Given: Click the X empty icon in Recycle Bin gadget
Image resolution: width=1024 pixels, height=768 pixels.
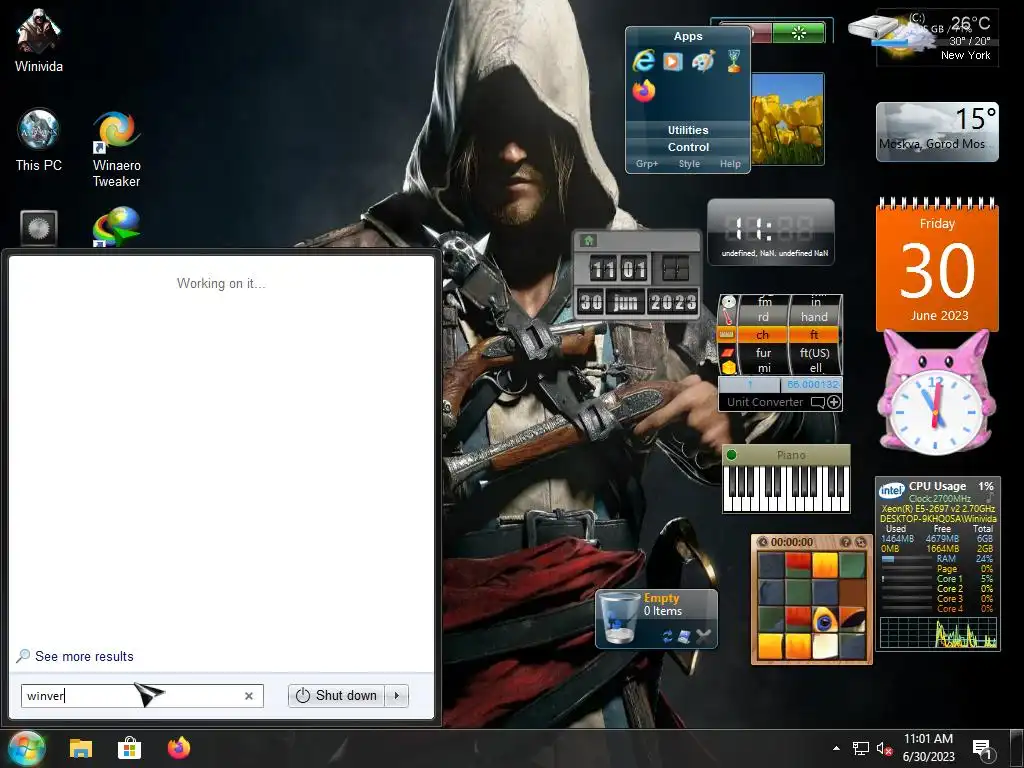Looking at the screenshot, I should click(x=703, y=635).
